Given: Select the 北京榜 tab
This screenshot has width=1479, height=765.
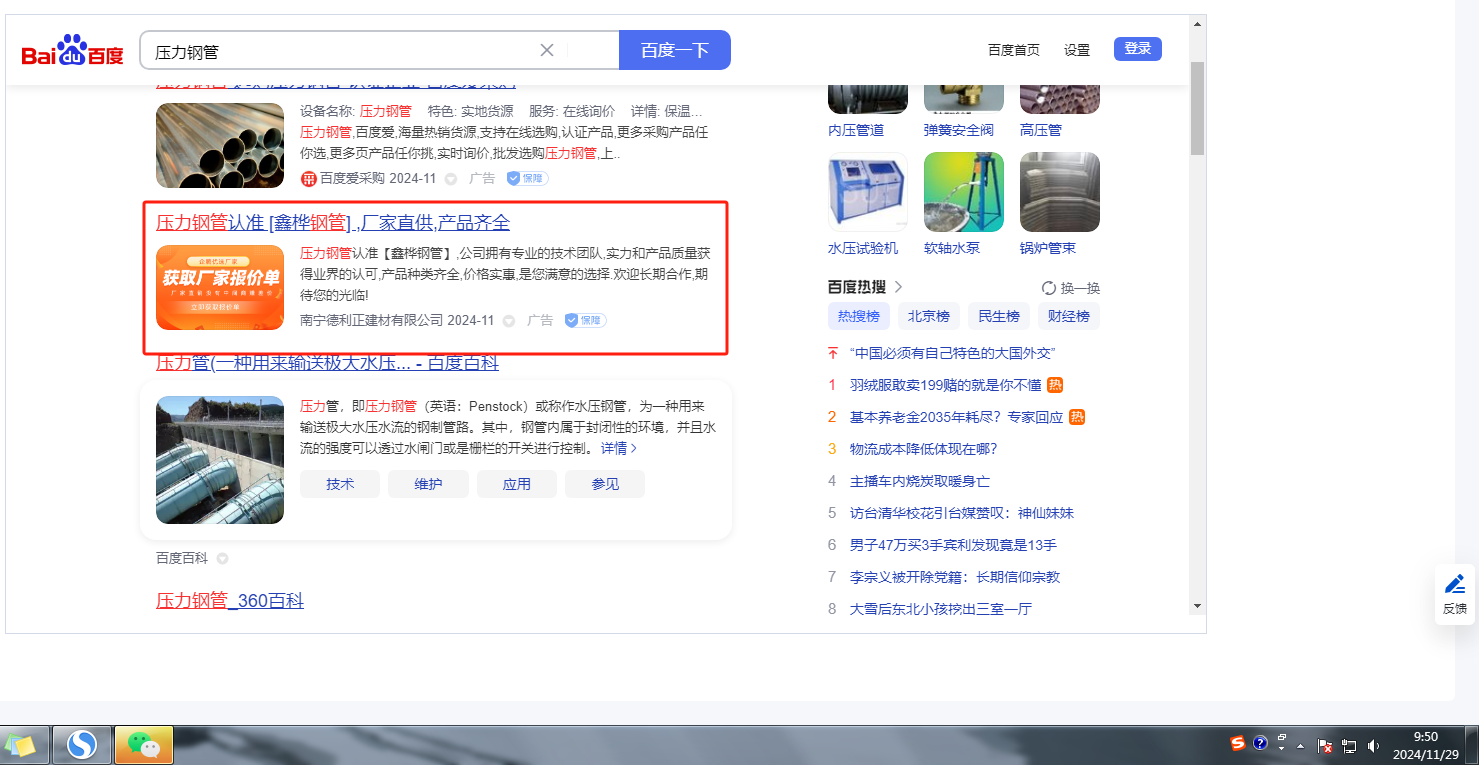Looking at the screenshot, I should click(929, 317).
